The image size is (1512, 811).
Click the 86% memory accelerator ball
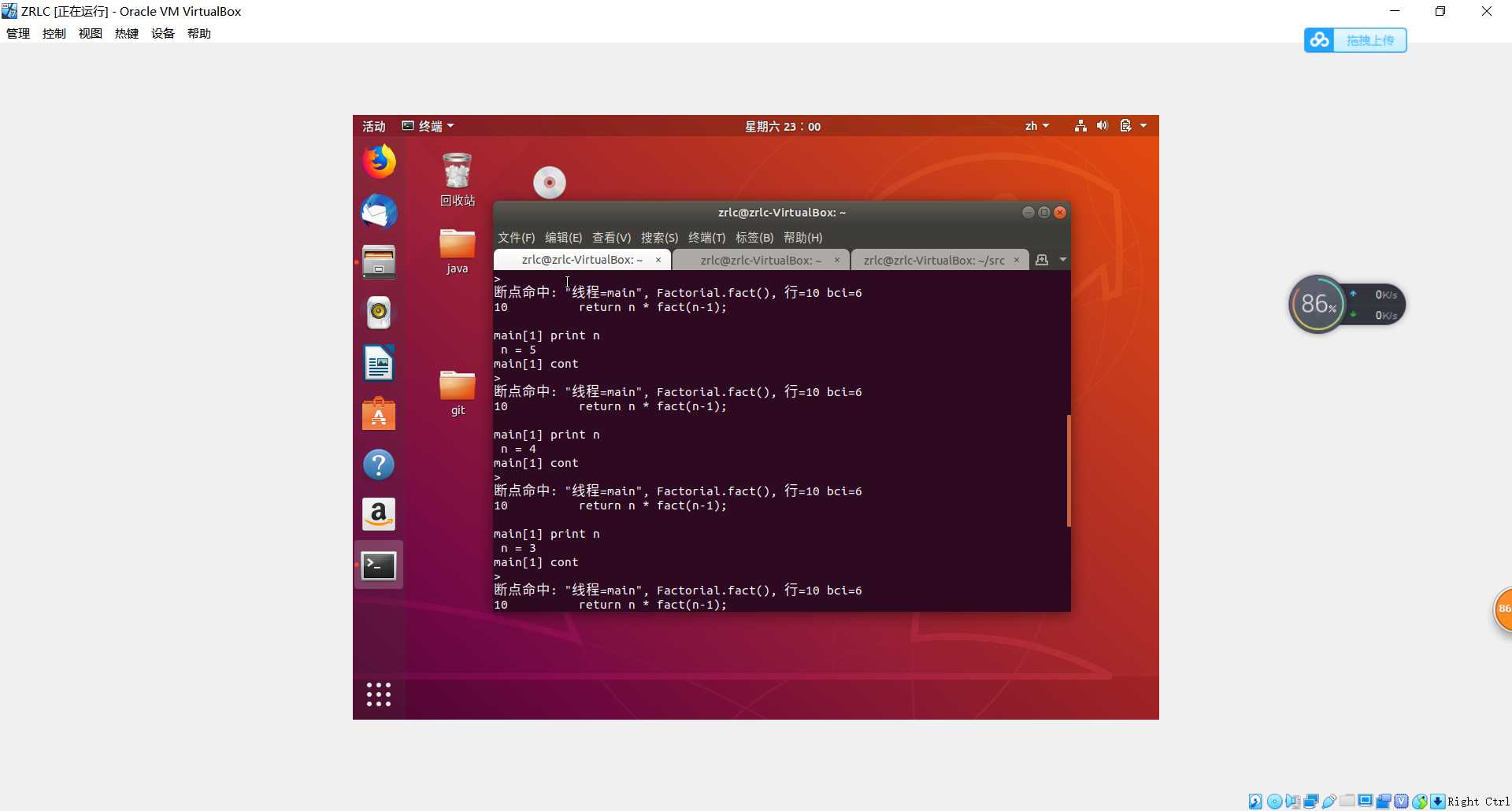pyautogui.click(x=1318, y=304)
